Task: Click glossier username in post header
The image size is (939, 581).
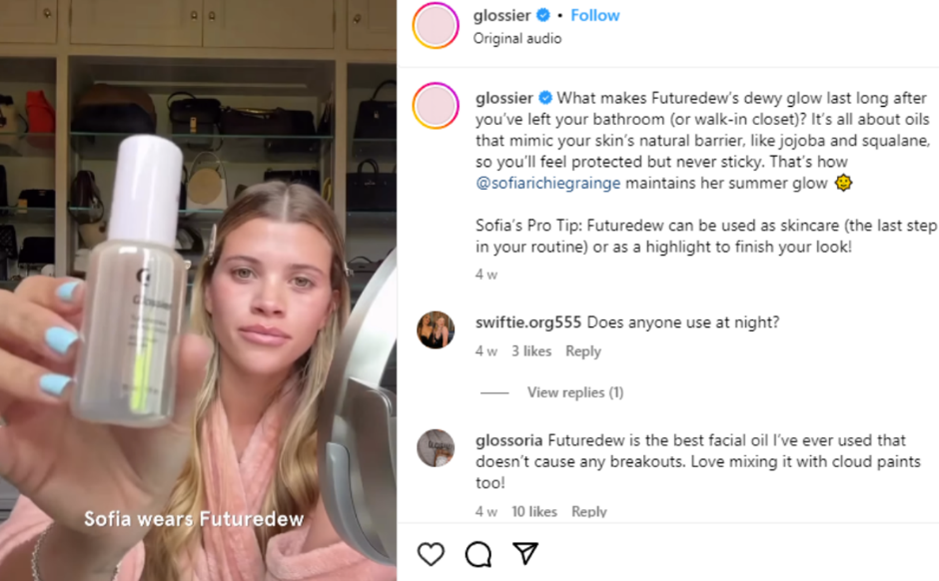Action: (x=502, y=15)
